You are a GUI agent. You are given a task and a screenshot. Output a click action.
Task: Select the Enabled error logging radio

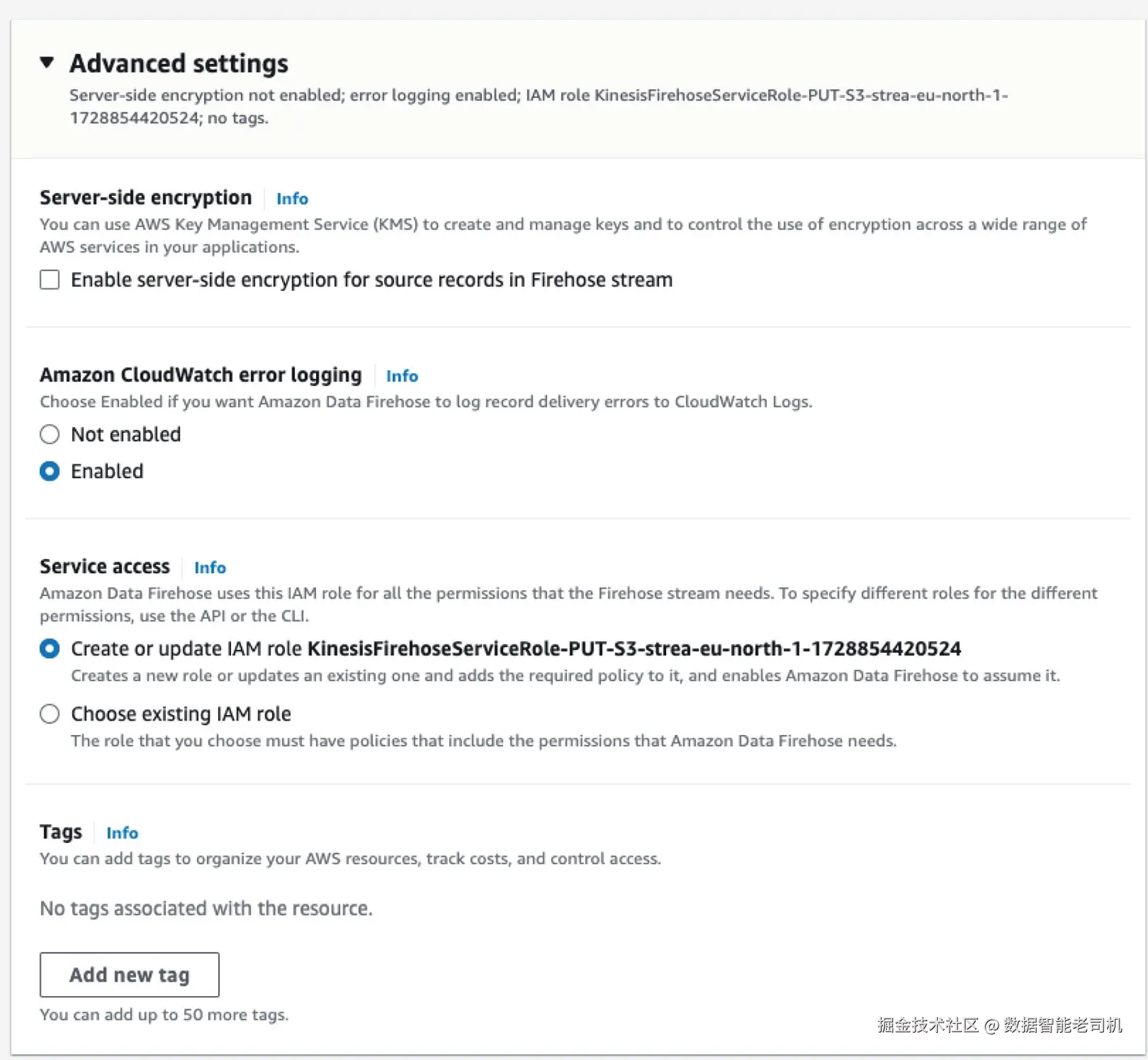[50, 471]
